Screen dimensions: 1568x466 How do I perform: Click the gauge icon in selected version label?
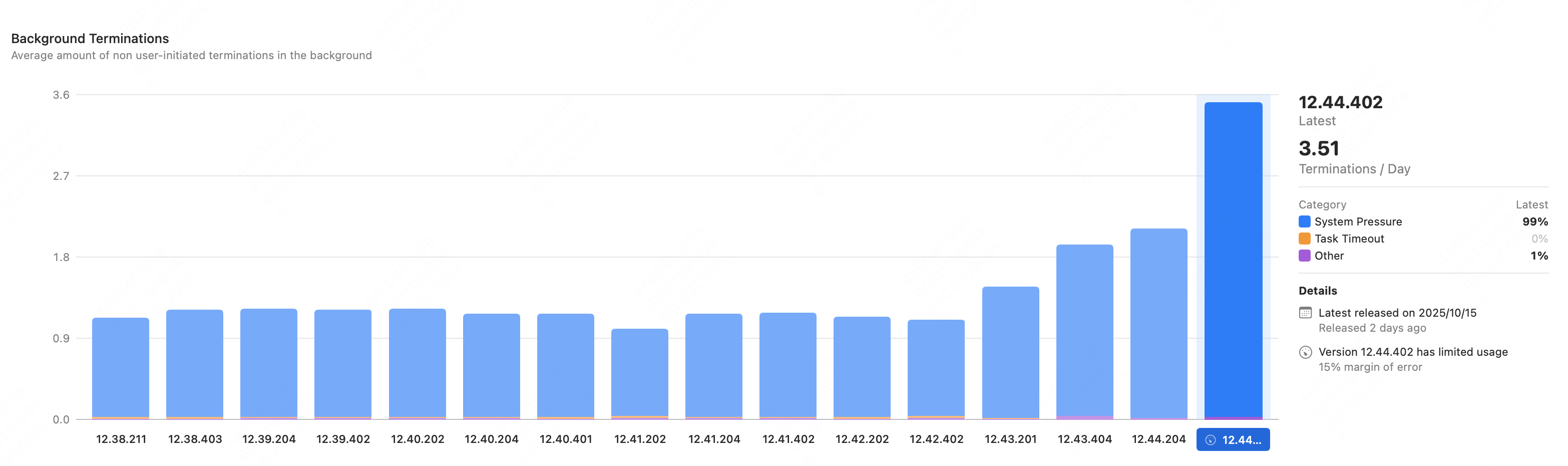pos(1210,440)
